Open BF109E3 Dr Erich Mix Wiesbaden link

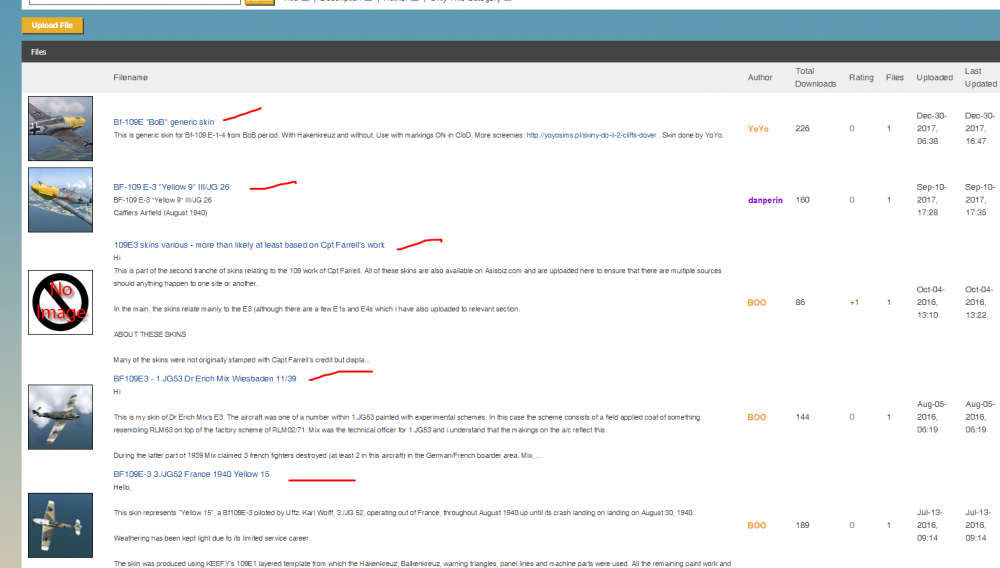coord(204,379)
